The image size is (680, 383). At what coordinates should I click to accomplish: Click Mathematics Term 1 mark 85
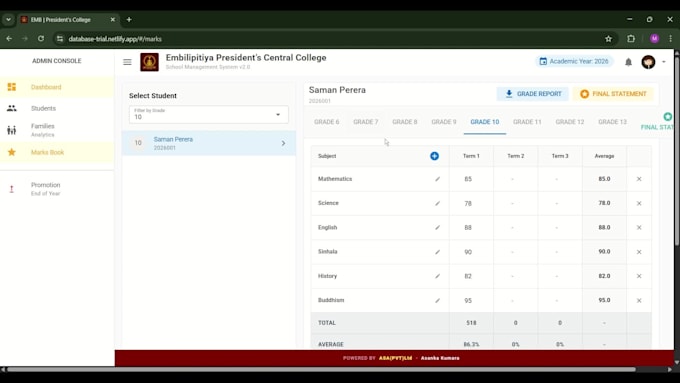pyautogui.click(x=468, y=179)
